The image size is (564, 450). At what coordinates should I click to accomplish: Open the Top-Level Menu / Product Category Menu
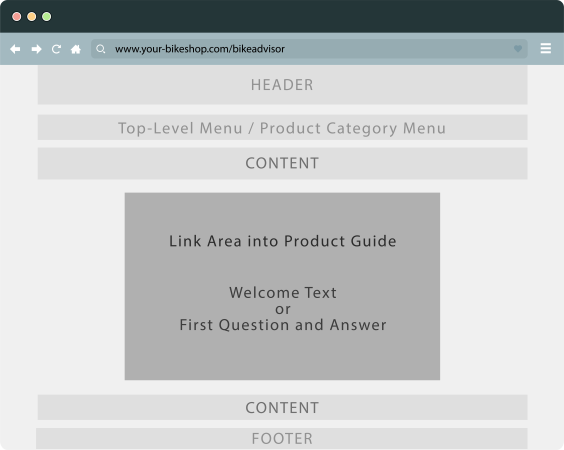282,127
